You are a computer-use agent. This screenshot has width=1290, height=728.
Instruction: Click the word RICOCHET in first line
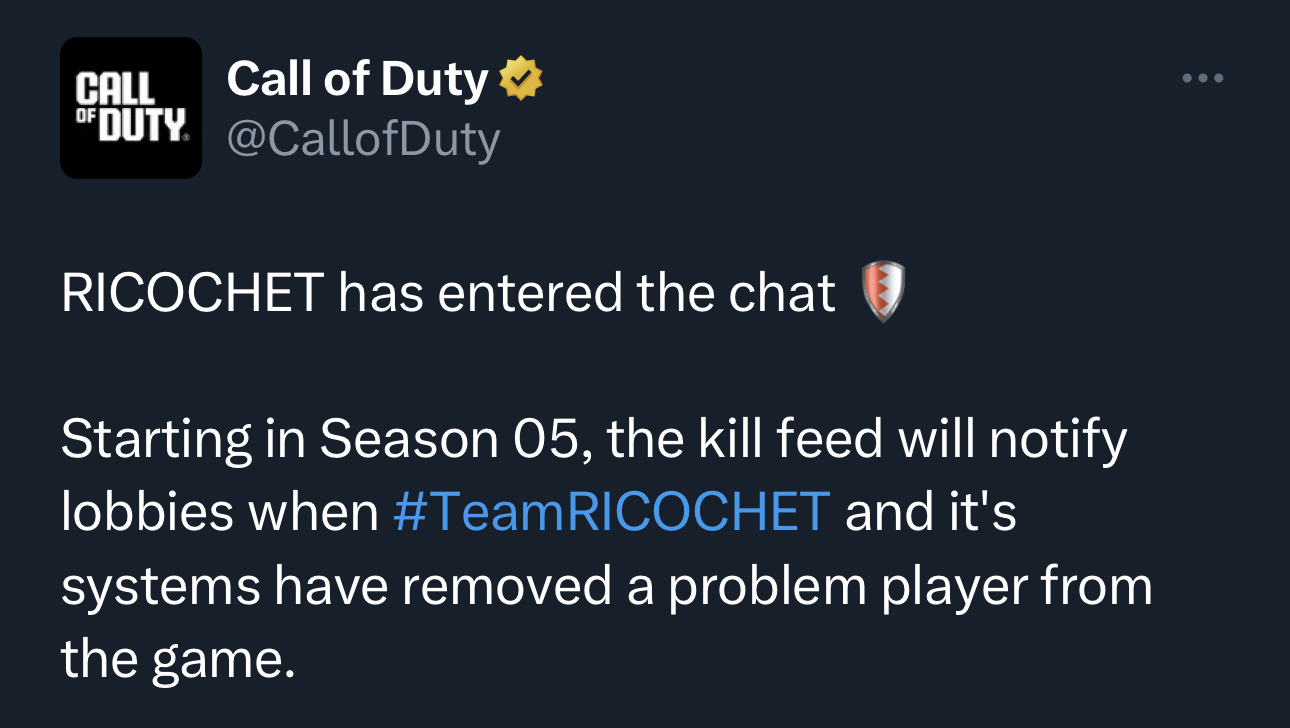pos(192,293)
